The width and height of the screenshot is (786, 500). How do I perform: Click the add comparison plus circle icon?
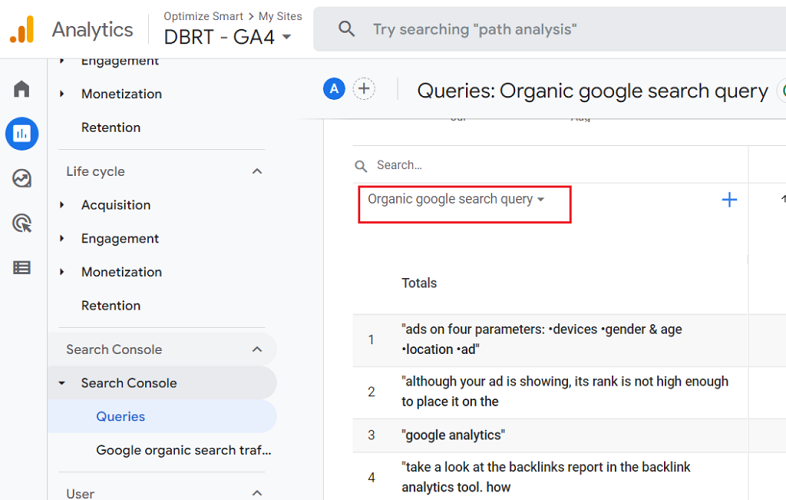pos(364,89)
